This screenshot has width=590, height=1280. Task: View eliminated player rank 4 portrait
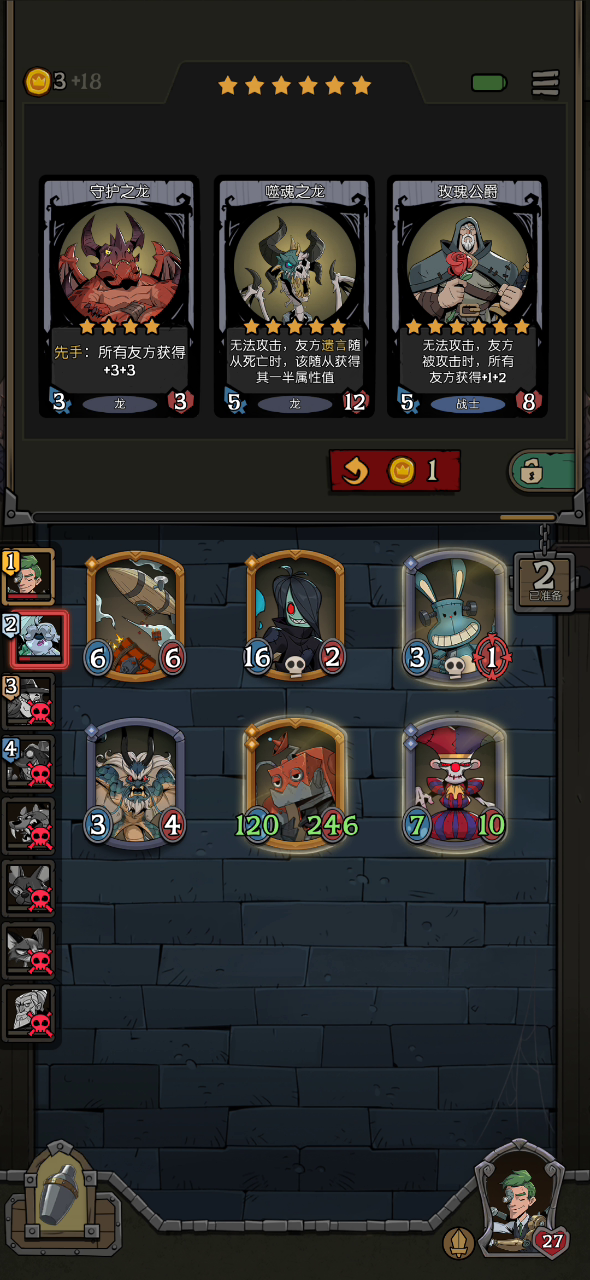click(x=28, y=763)
